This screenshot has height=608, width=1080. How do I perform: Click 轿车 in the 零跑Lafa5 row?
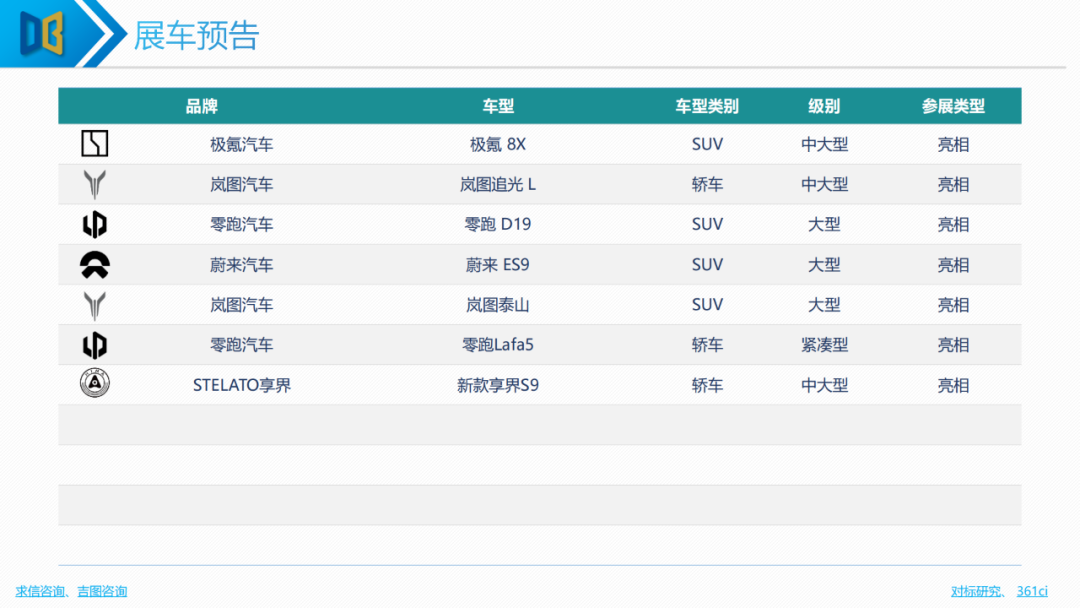[707, 345]
